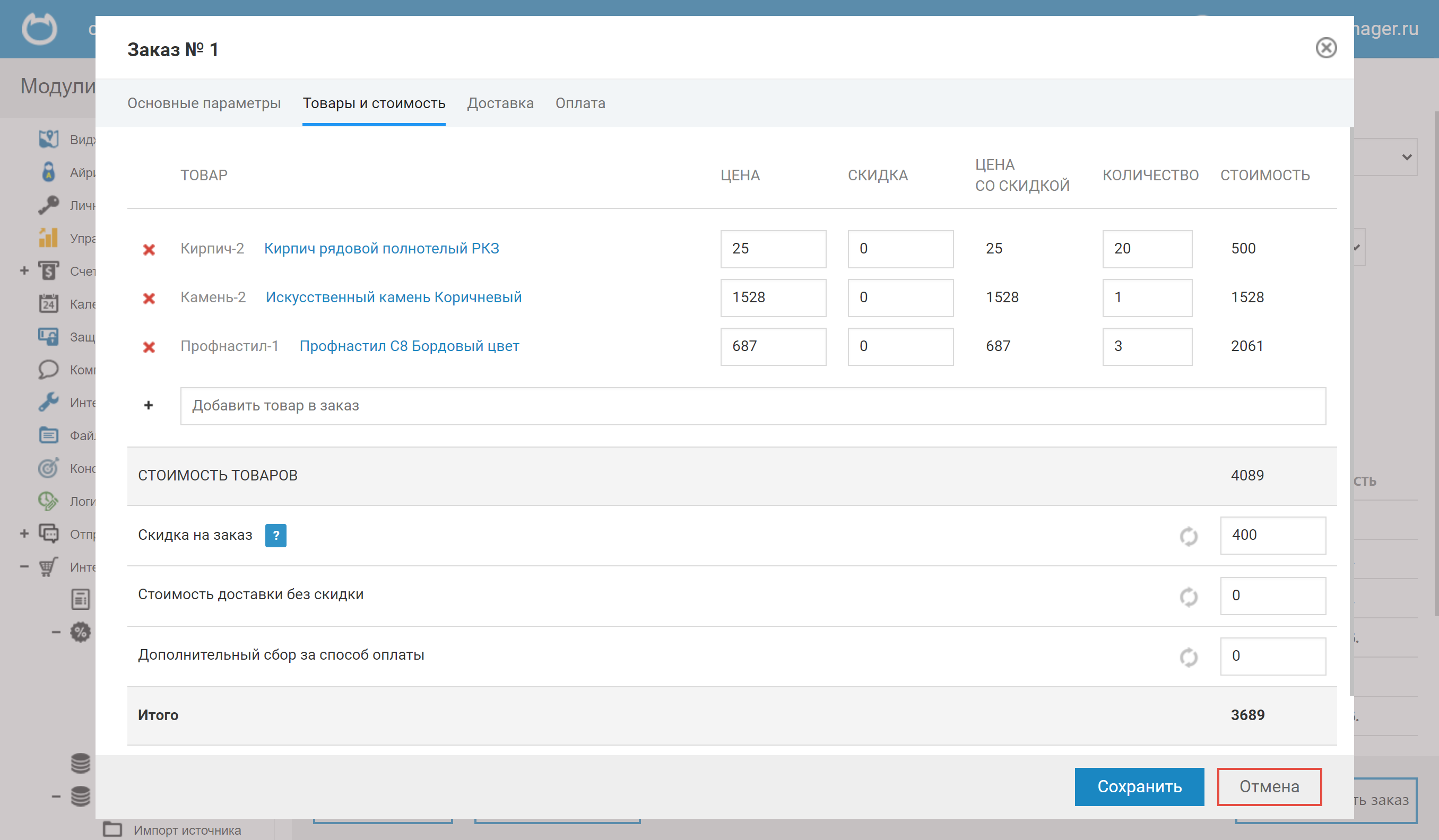Open the message sending module icon

click(48, 533)
